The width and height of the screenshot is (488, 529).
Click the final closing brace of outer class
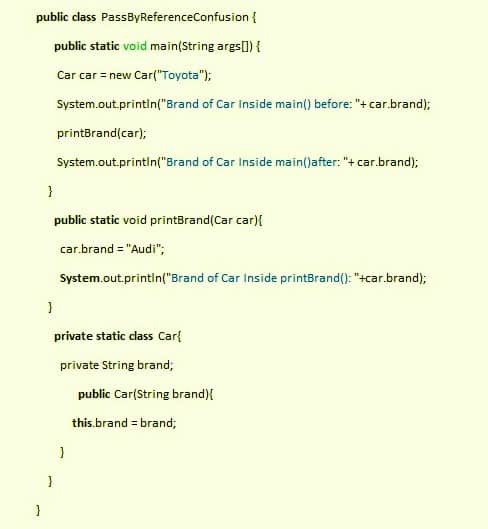click(38, 510)
